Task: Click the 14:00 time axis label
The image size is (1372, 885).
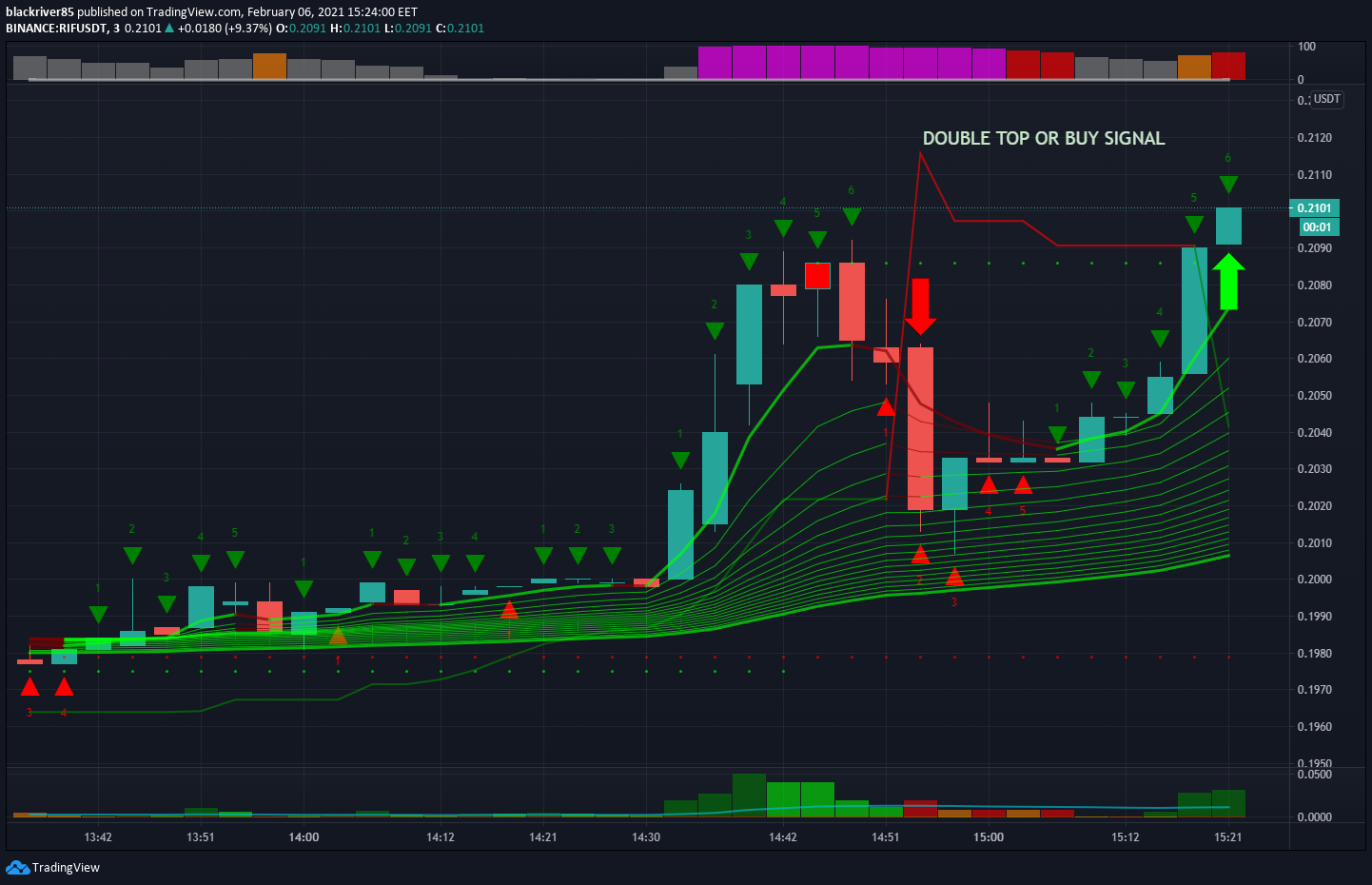Action: coord(304,837)
